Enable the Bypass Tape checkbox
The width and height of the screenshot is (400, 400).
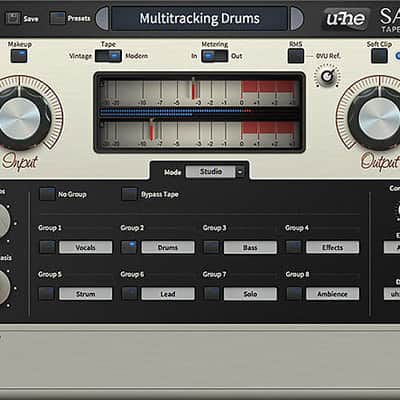click(129, 194)
